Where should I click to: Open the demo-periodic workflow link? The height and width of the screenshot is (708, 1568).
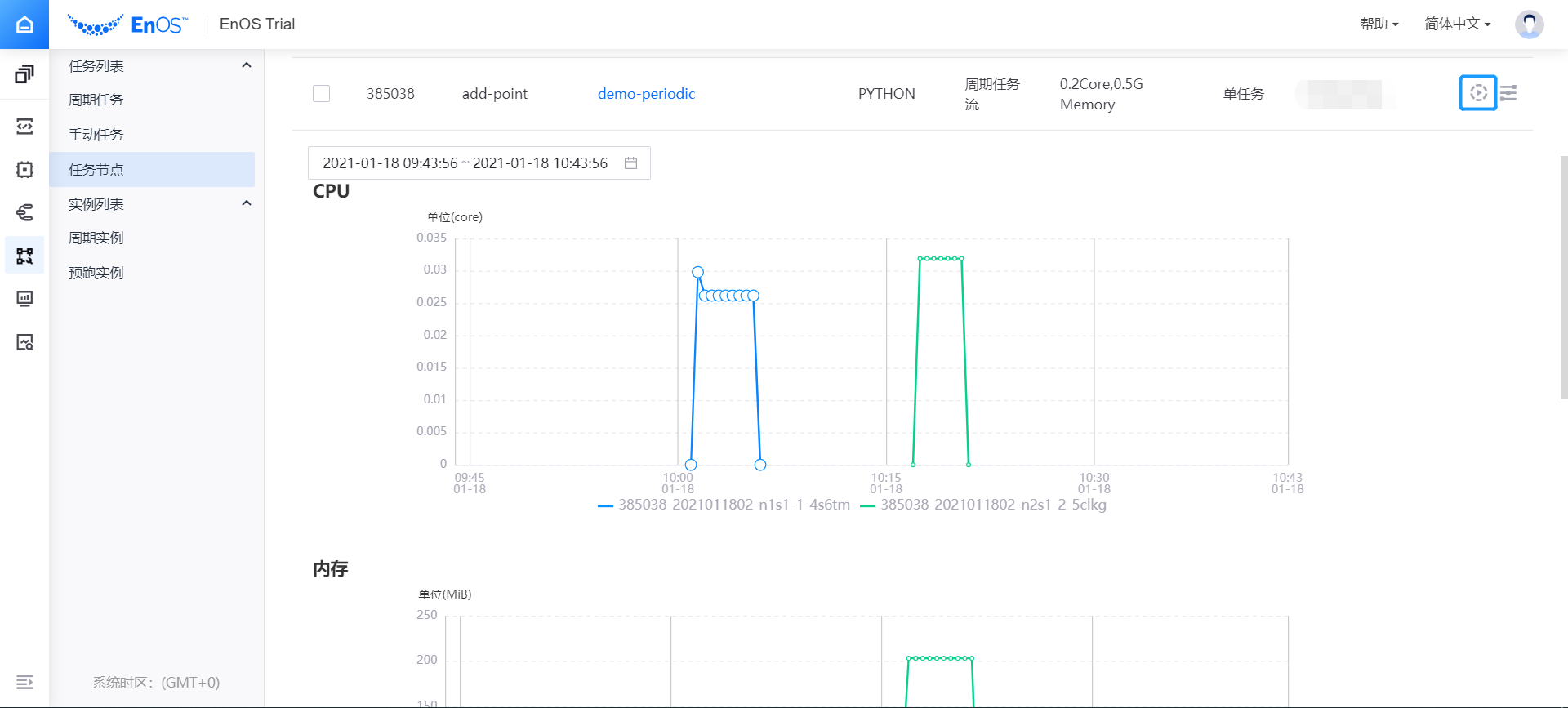tap(646, 94)
